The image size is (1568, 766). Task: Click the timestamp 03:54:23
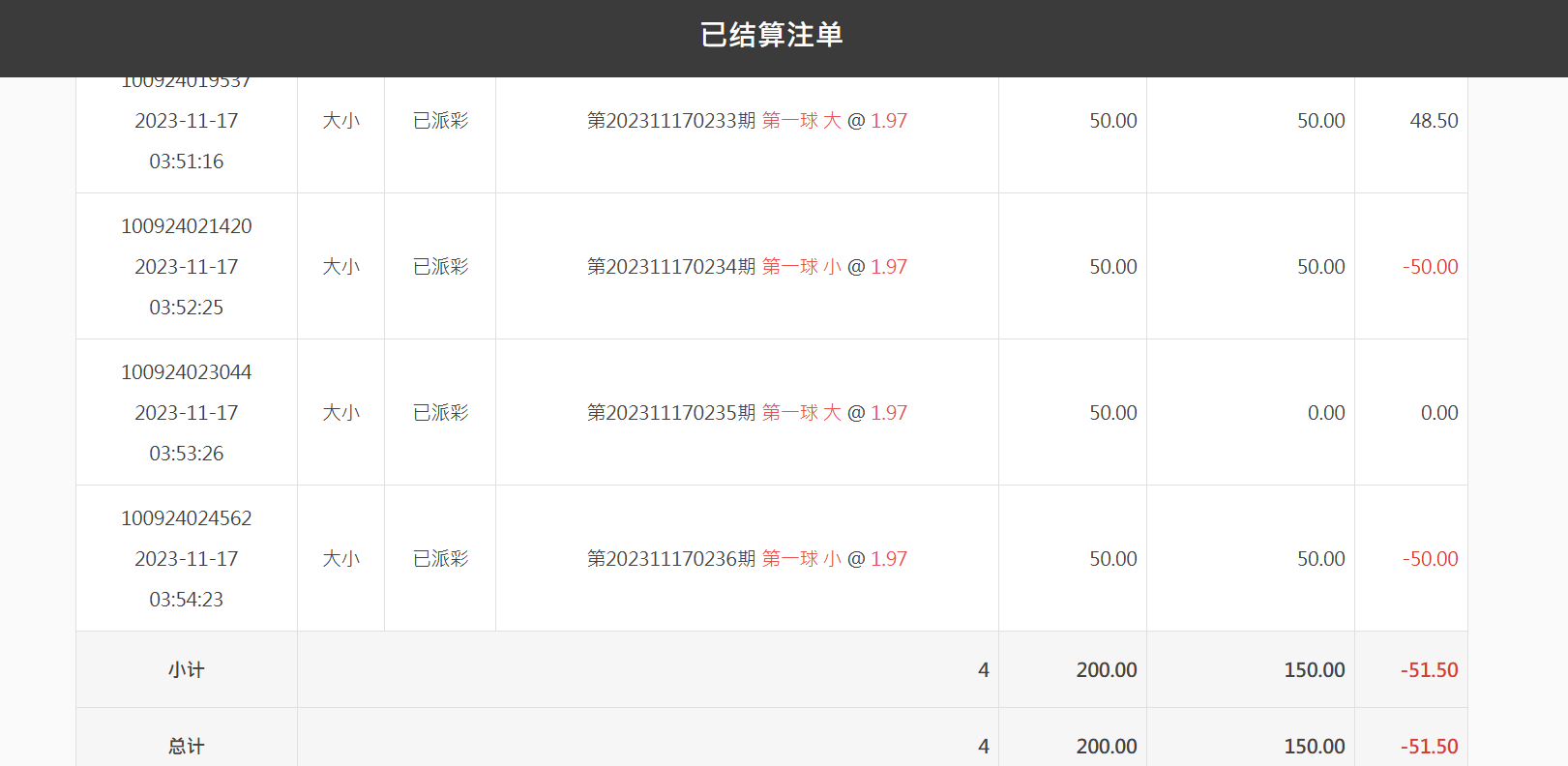tap(187, 600)
